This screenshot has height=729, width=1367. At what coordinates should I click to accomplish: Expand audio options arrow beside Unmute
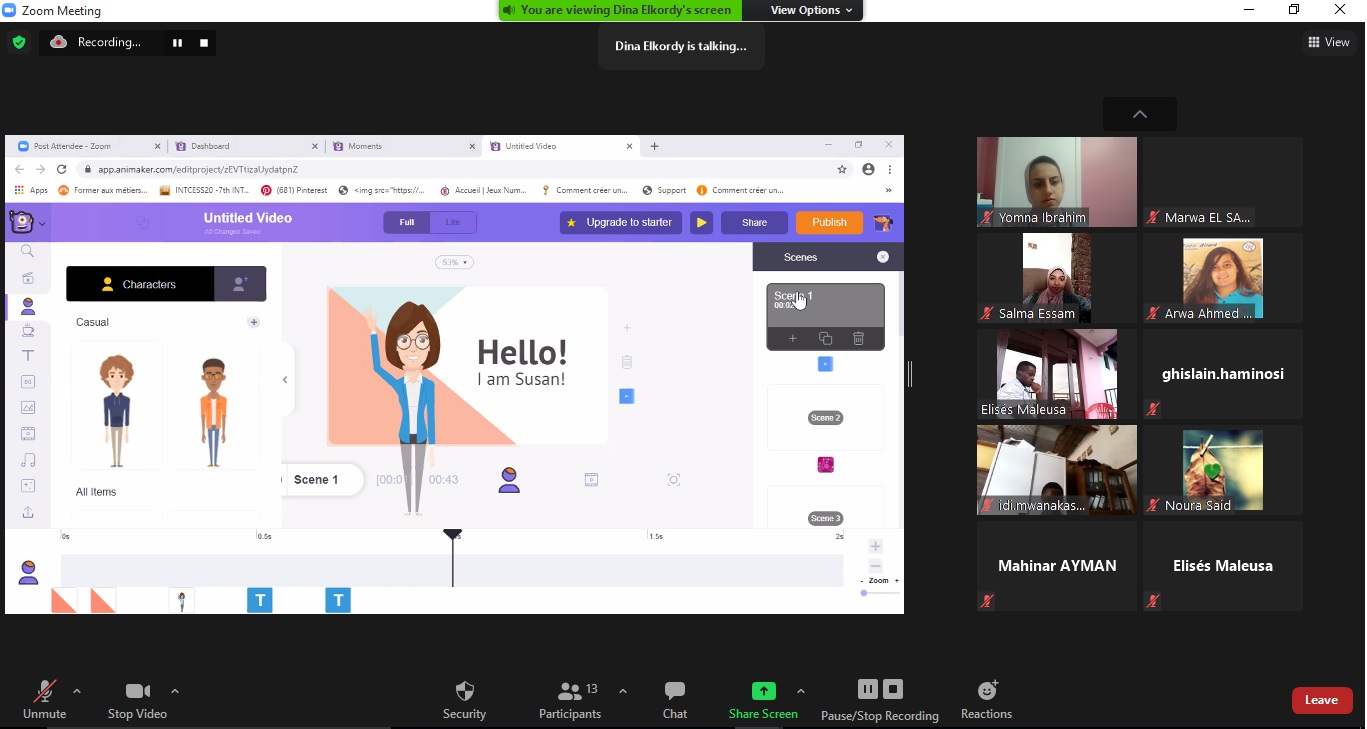pos(77,691)
